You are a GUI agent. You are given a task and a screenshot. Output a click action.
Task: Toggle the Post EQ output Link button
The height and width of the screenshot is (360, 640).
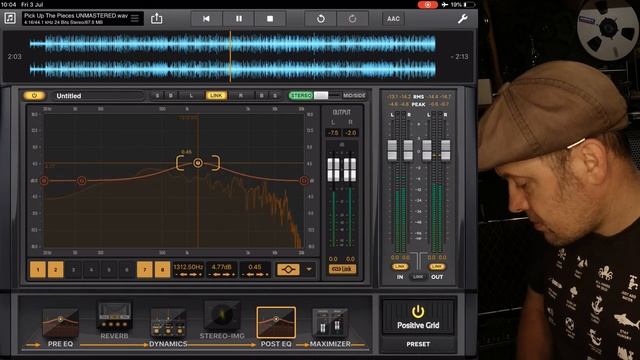(342, 269)
